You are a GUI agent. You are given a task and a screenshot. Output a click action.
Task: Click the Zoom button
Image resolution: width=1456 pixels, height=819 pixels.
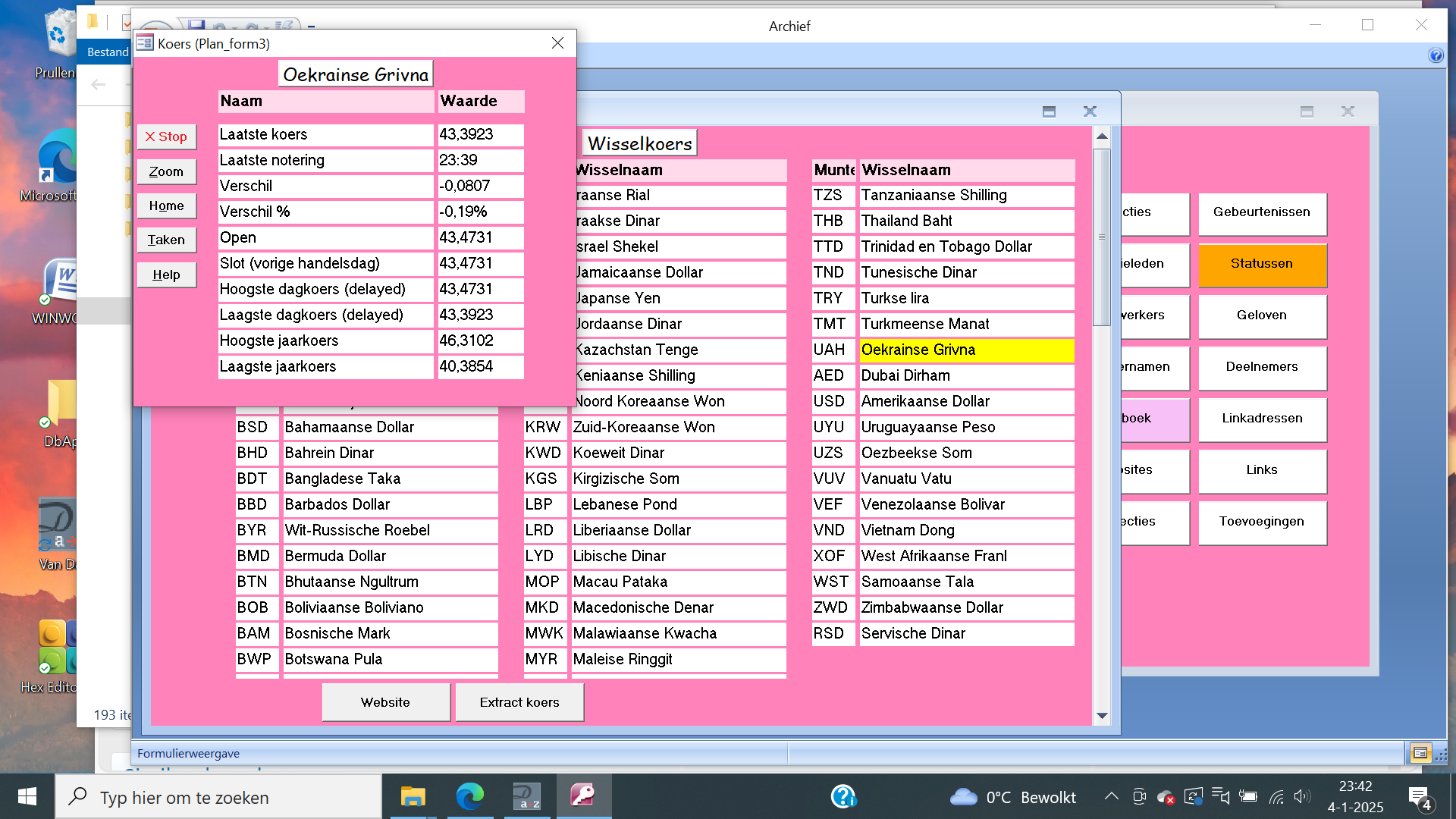pos(167,171)
